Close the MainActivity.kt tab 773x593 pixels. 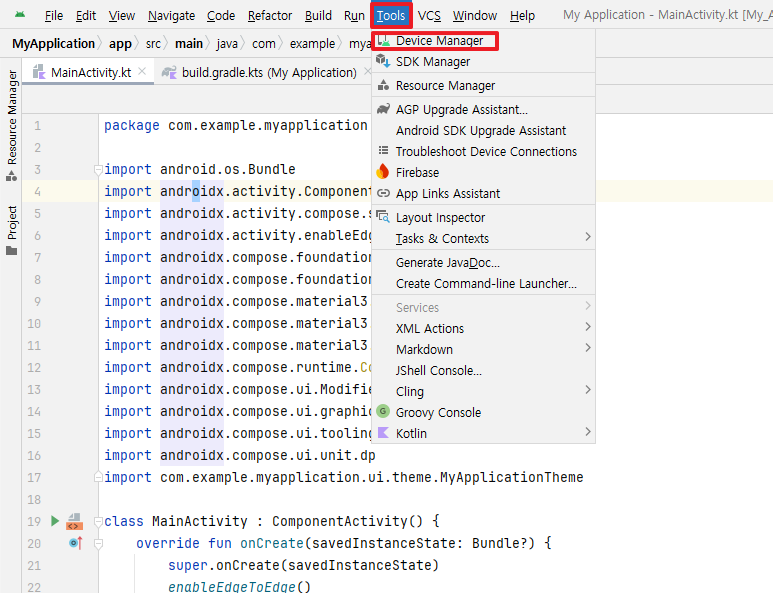tap(142, 71)
